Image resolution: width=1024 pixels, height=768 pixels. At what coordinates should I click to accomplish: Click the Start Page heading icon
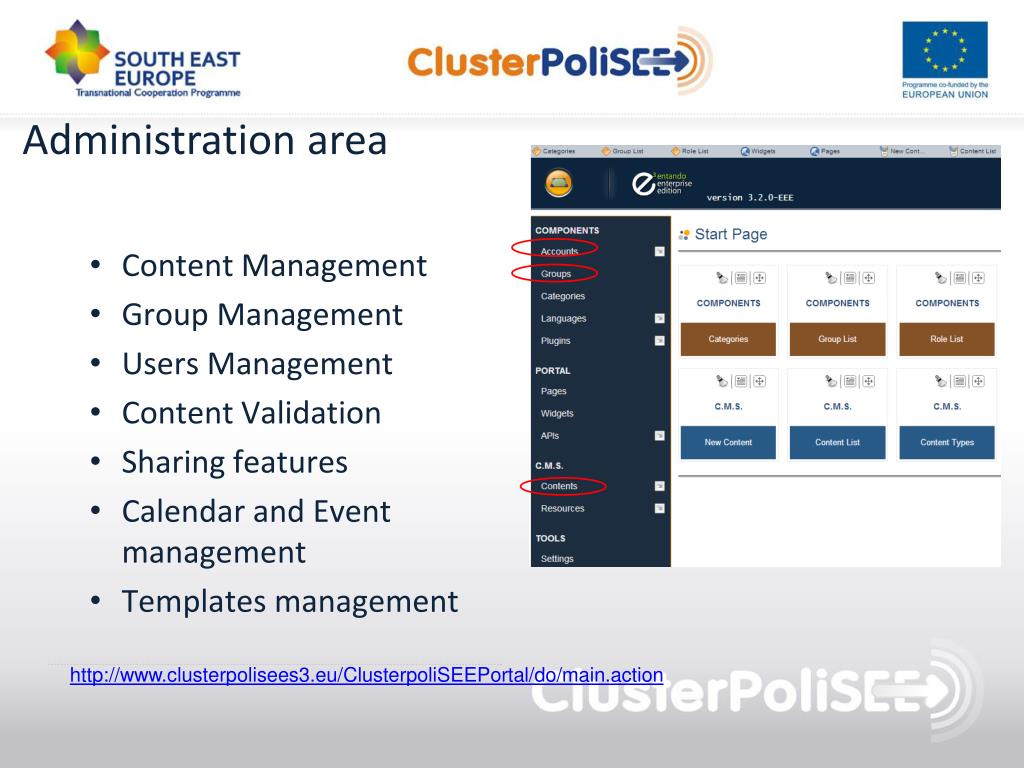tap(684, 234)
